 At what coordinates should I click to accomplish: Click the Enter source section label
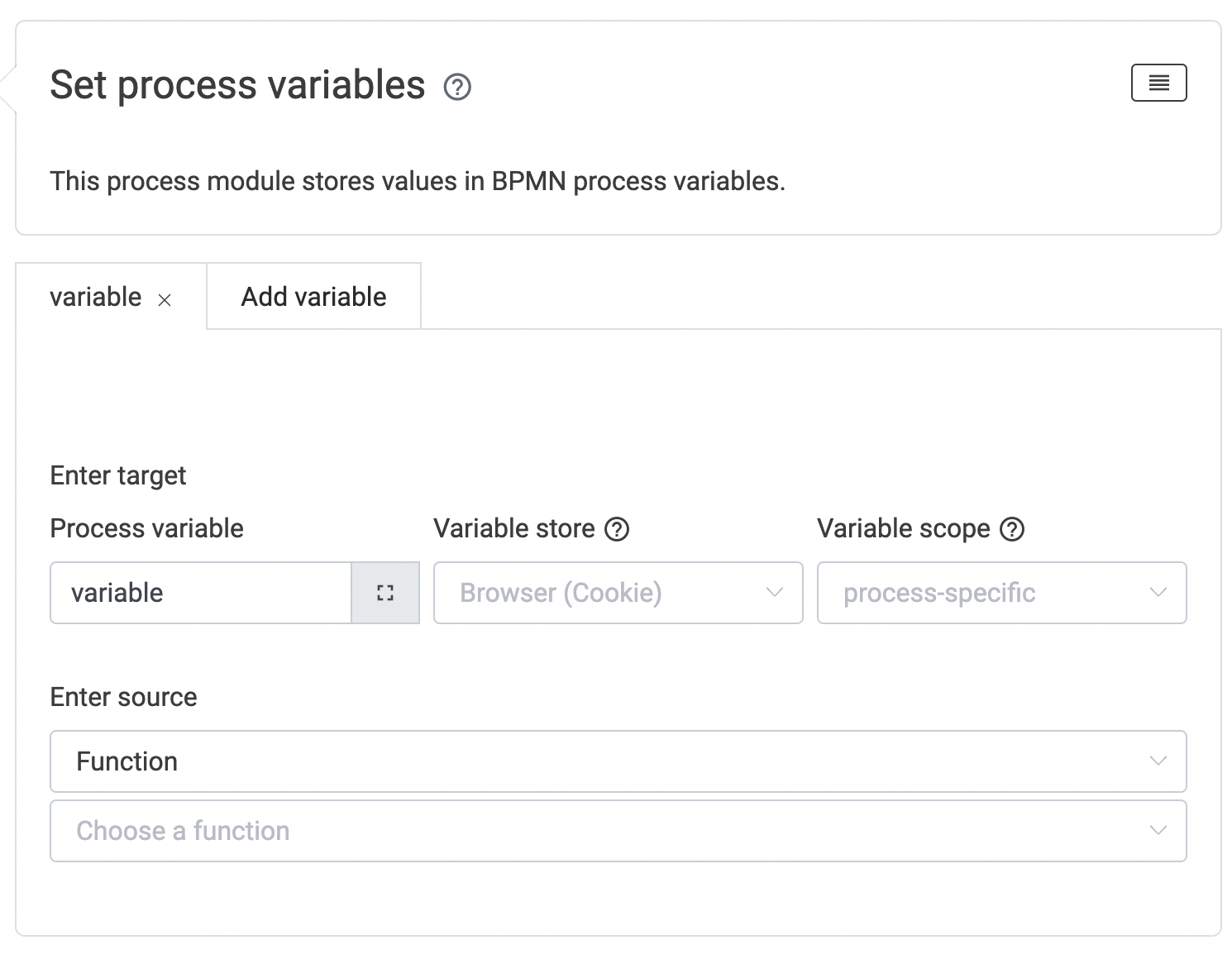(123, 697)
